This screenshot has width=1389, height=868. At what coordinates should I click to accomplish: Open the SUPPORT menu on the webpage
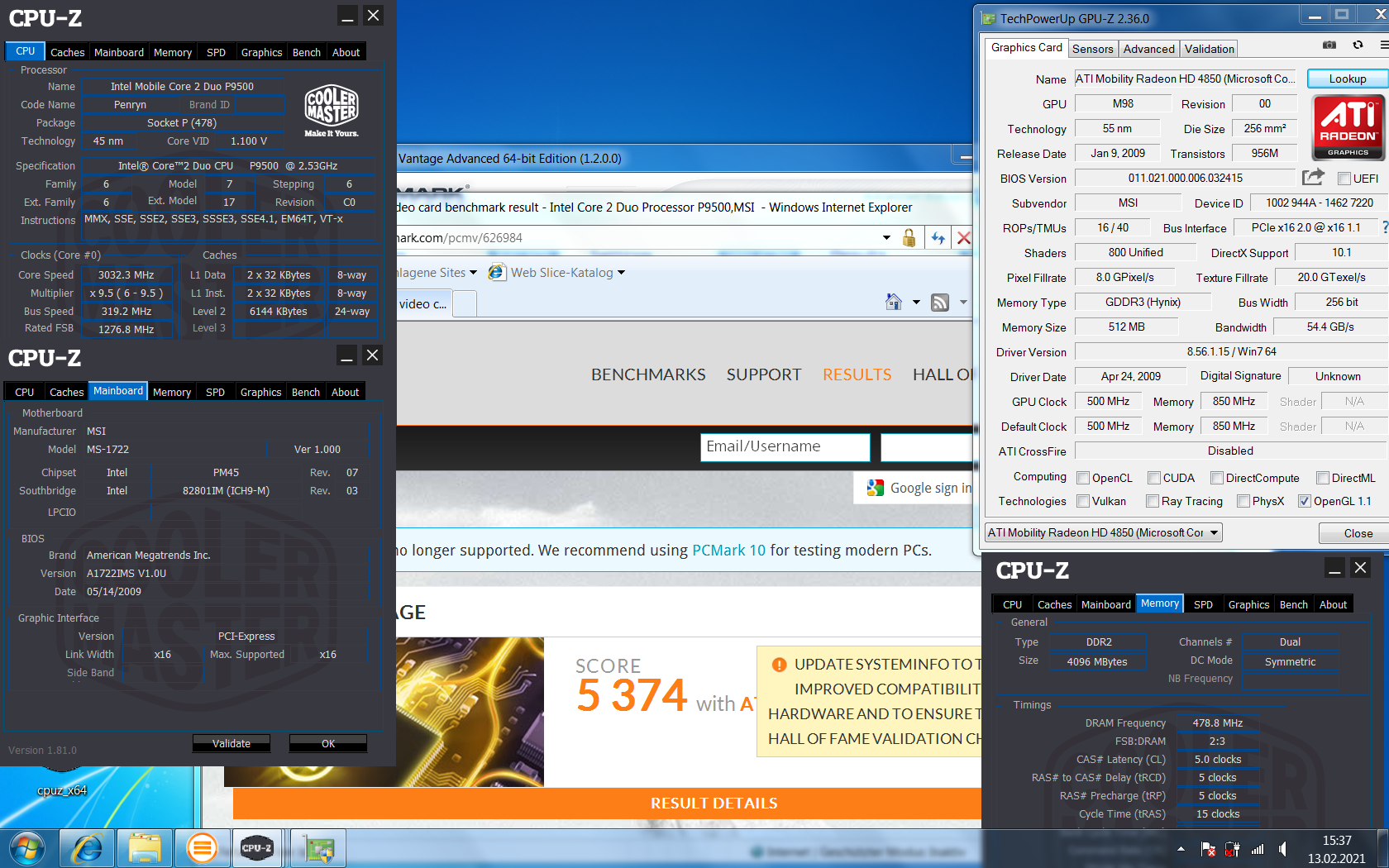(764, 374)
